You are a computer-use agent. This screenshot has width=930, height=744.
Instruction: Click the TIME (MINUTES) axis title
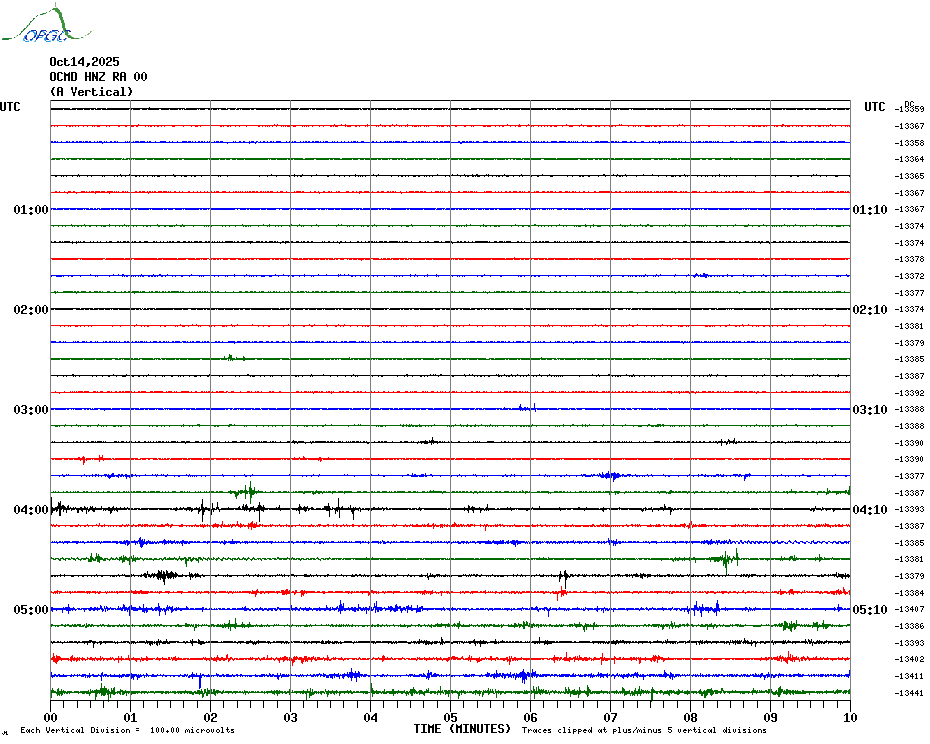click(x=462, y=730)
